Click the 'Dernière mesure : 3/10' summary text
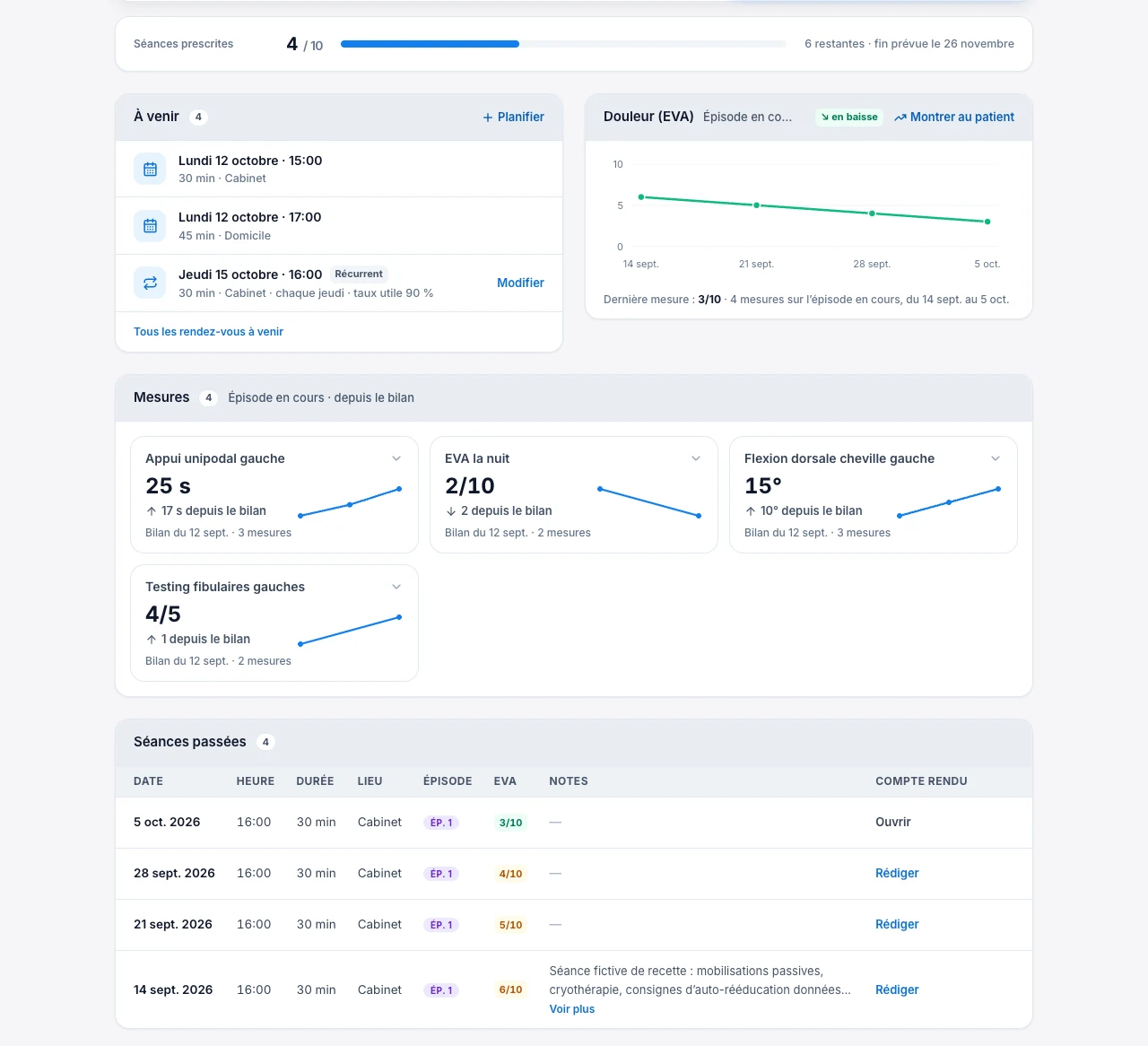Screen dimensions: 1148x1046 click(663, 300)
